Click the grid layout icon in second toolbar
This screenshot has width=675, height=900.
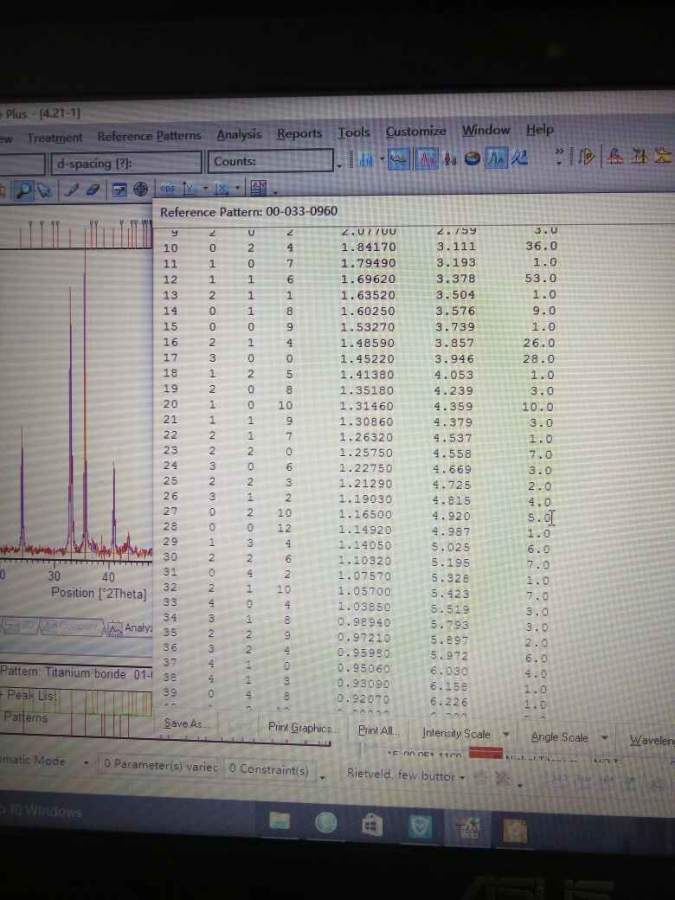point(259,187)
